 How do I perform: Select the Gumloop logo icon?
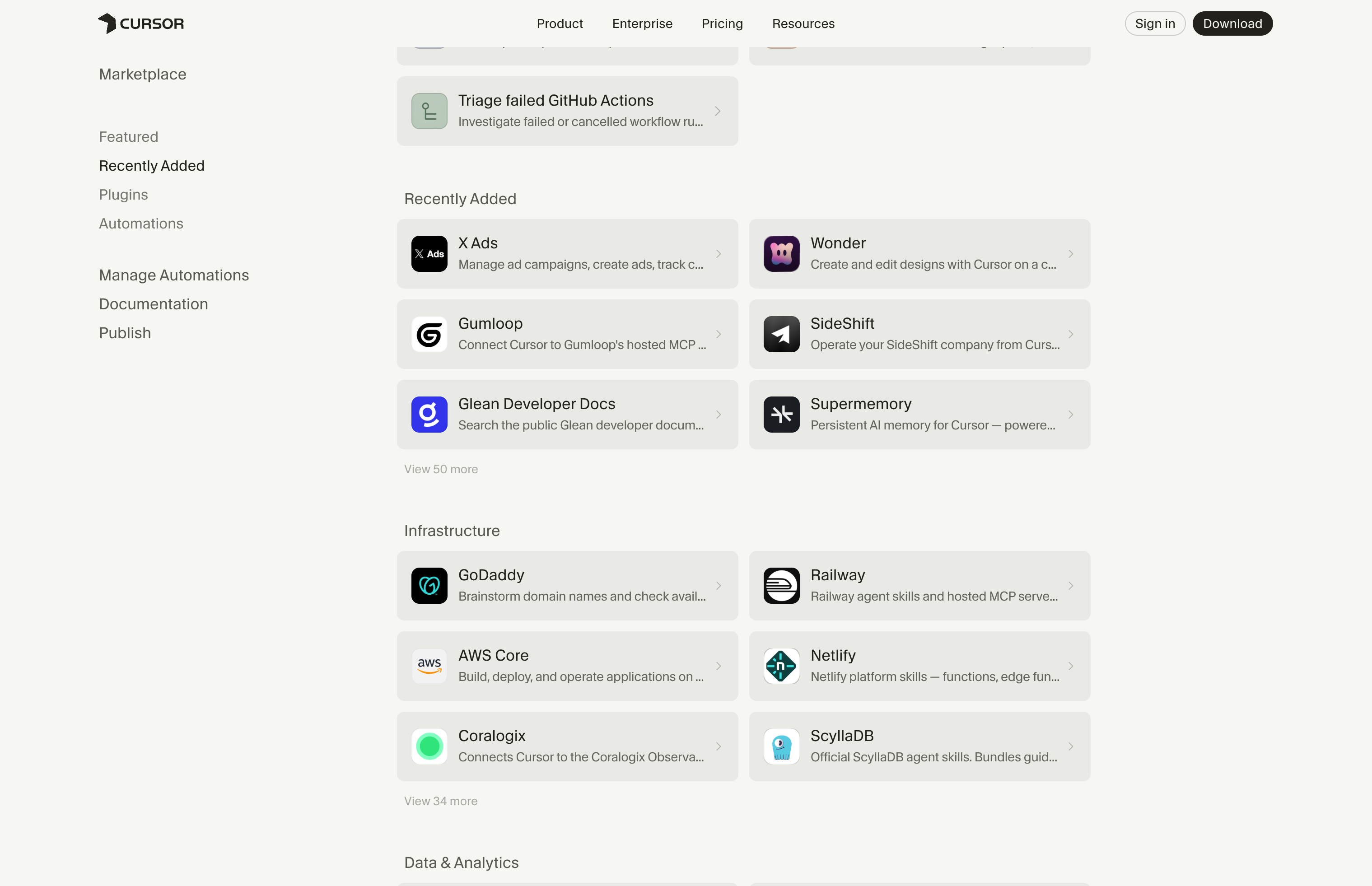click(429, 334)
